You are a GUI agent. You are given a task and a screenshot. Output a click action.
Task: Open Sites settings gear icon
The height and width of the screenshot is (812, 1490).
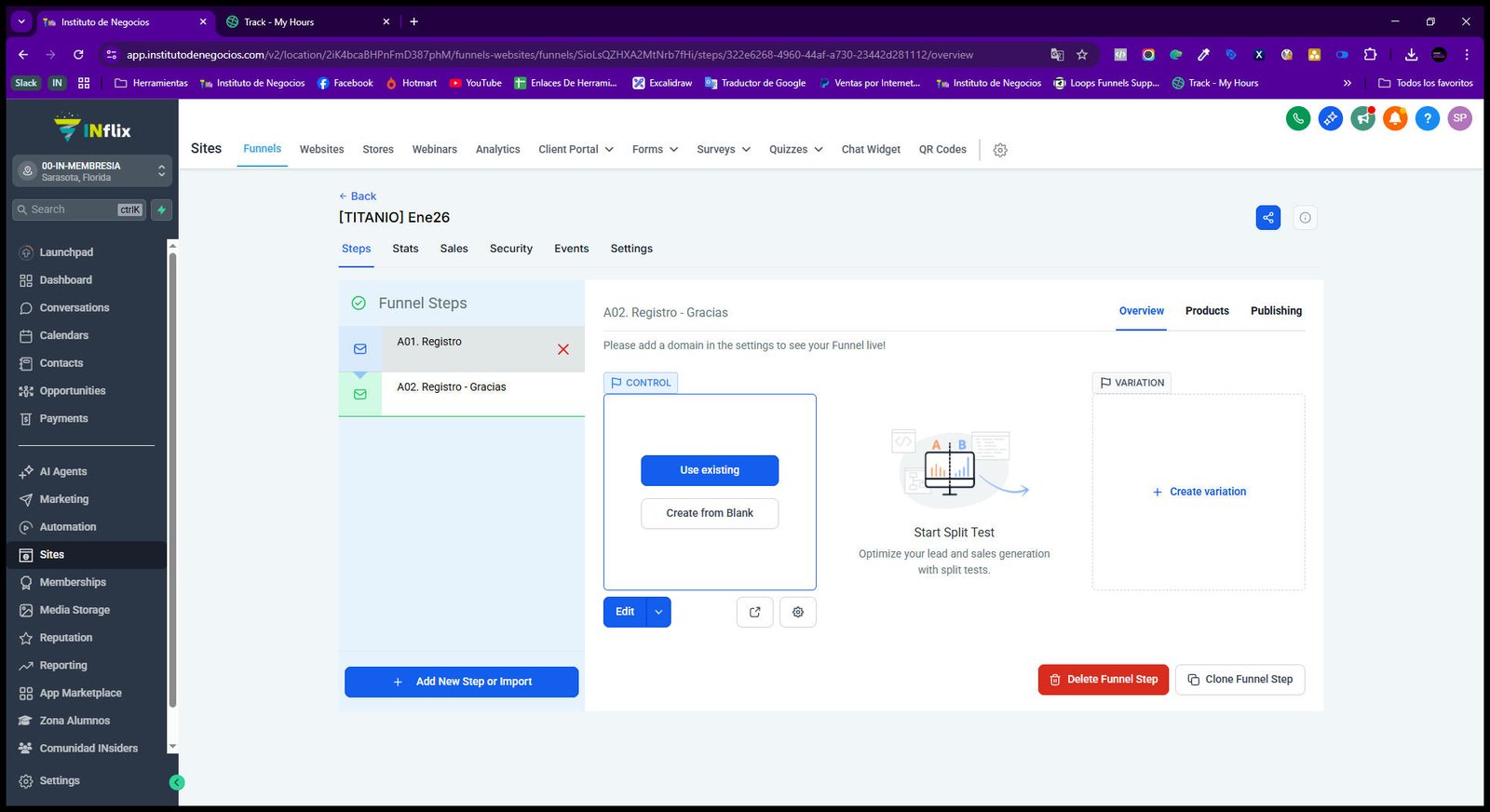click(x=1000, y=150)
